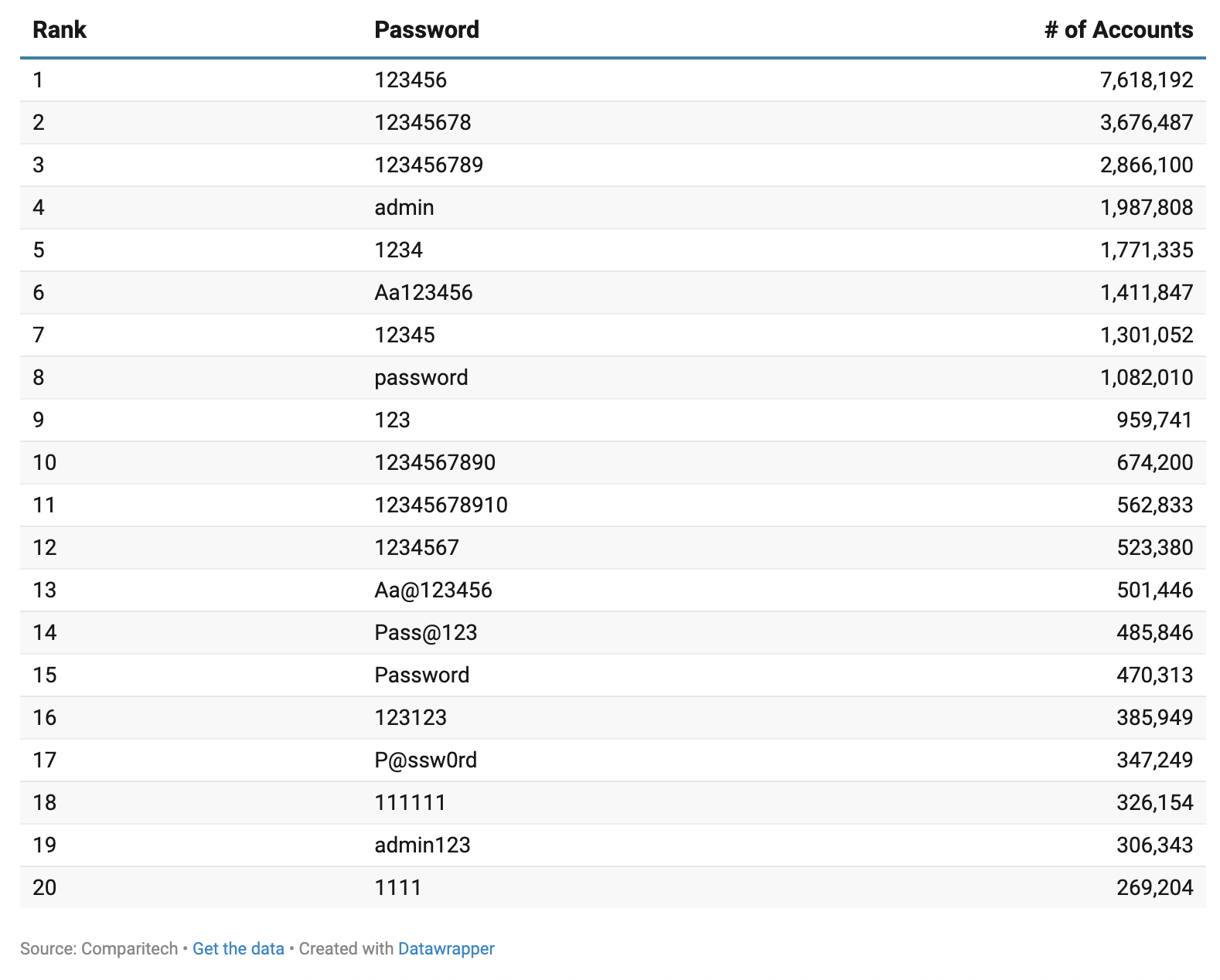Click the Rank column header
Screen dimensions: 1220x980
(60, 30)
